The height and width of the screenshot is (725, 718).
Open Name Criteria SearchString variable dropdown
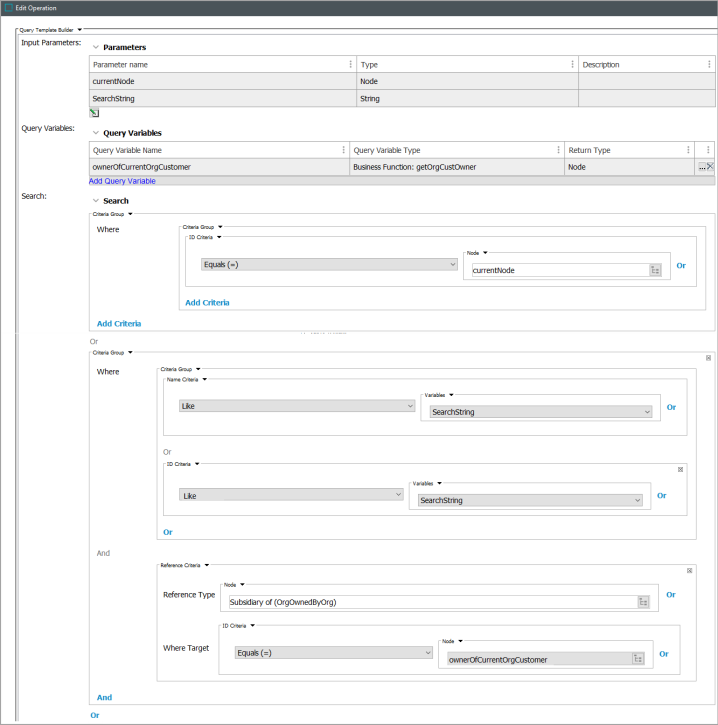click(x=541, y=412)
